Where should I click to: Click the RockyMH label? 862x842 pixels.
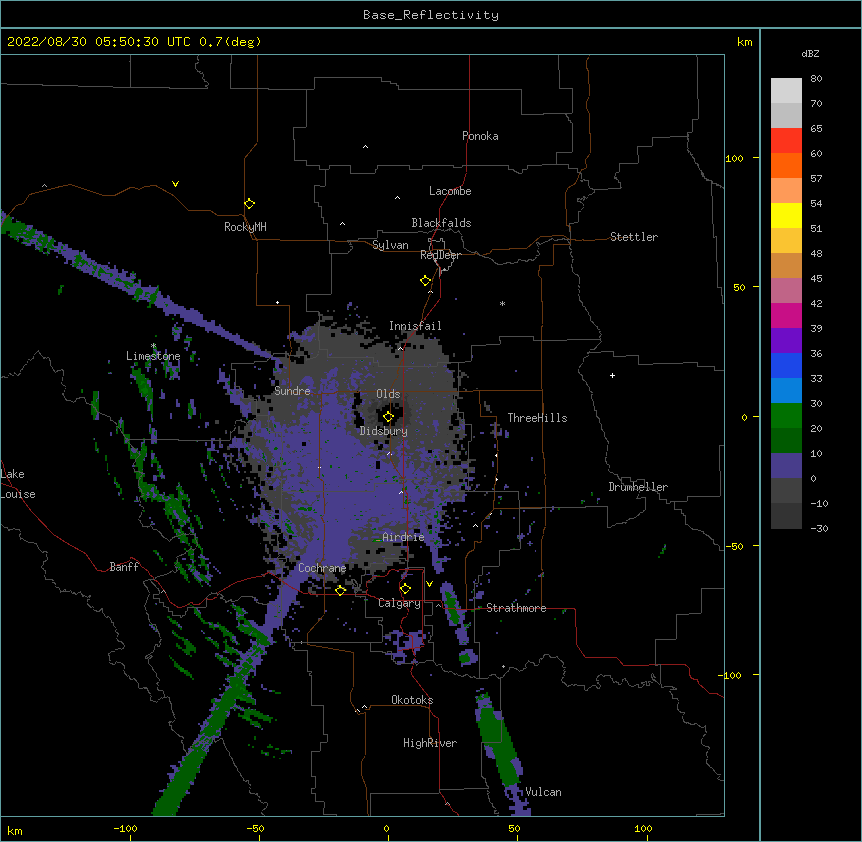[x=245, y=227]
